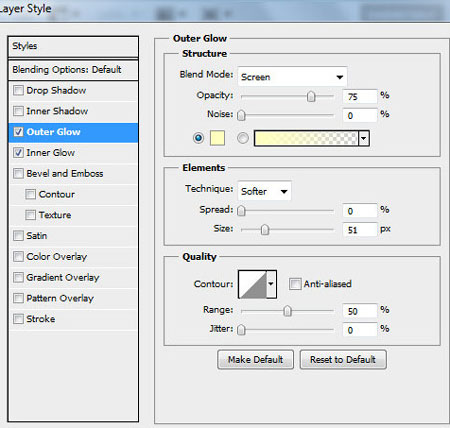Enable the Anti-aliased checkbox
Image resolution: width=450 pixels, height=428 pixels.
click(295, 284)
